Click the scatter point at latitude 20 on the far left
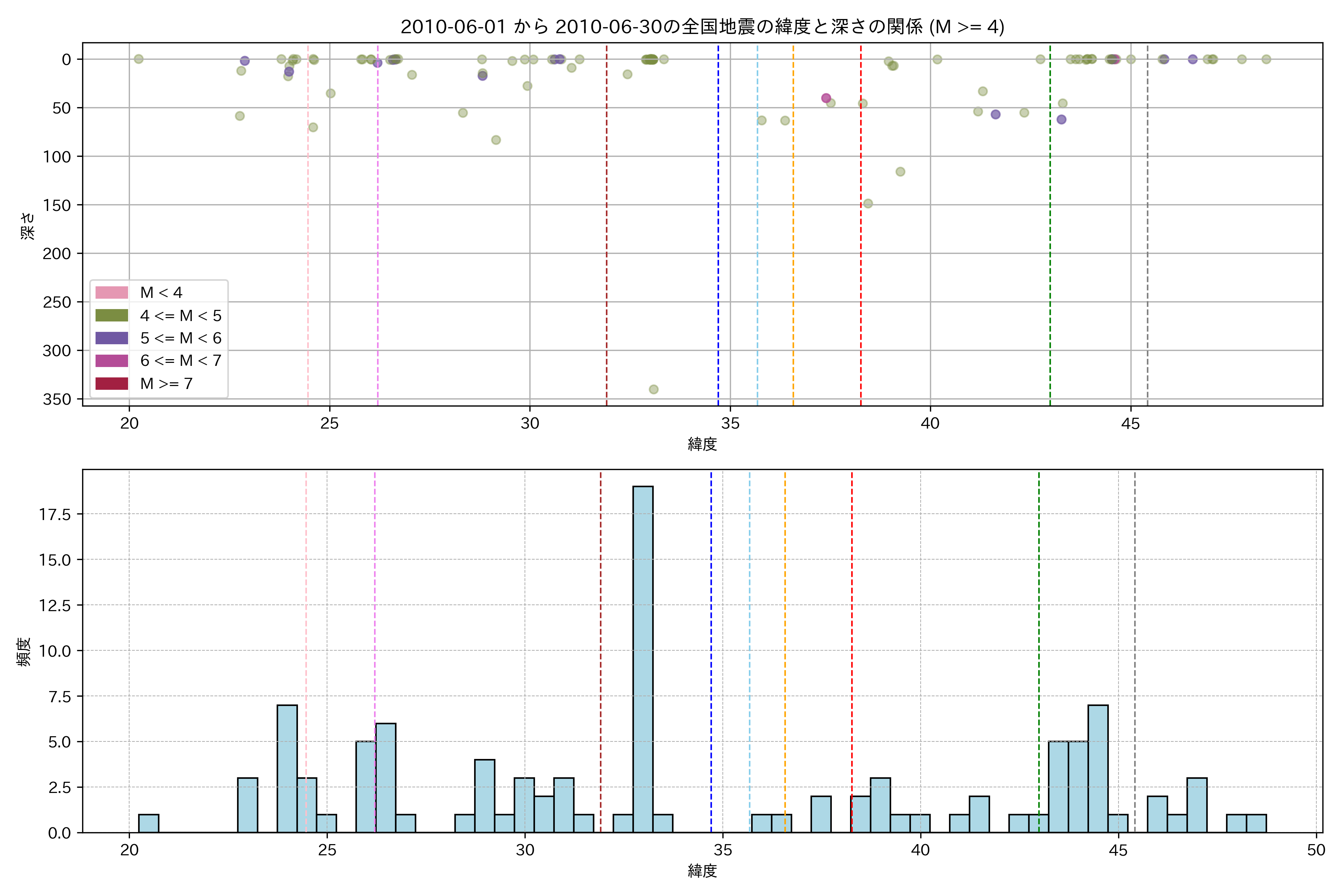The height and width of the screenshot is (896, 1344). click(138, 59)
